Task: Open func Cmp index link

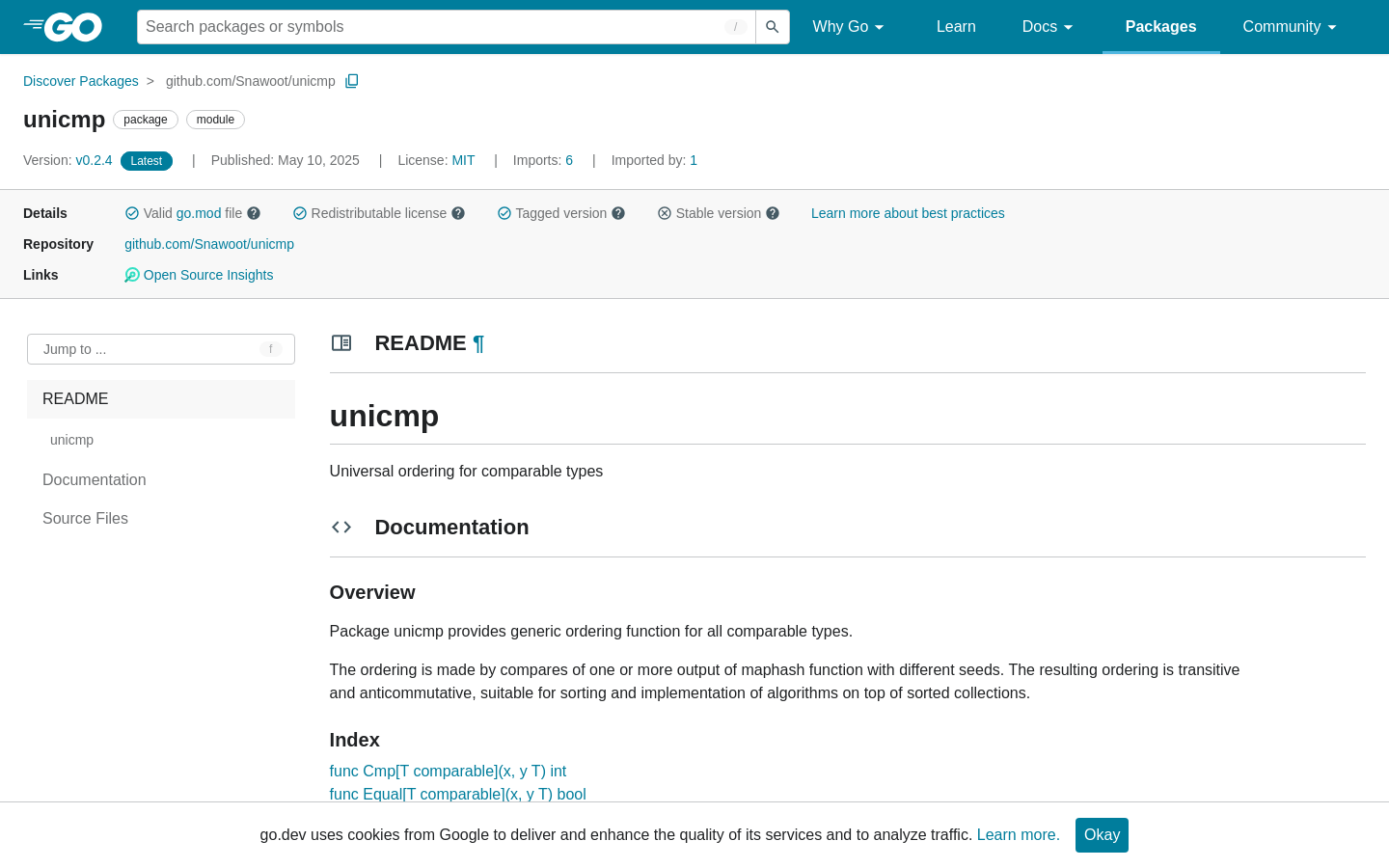Action: pyautogui.click(x=448, y=772)
